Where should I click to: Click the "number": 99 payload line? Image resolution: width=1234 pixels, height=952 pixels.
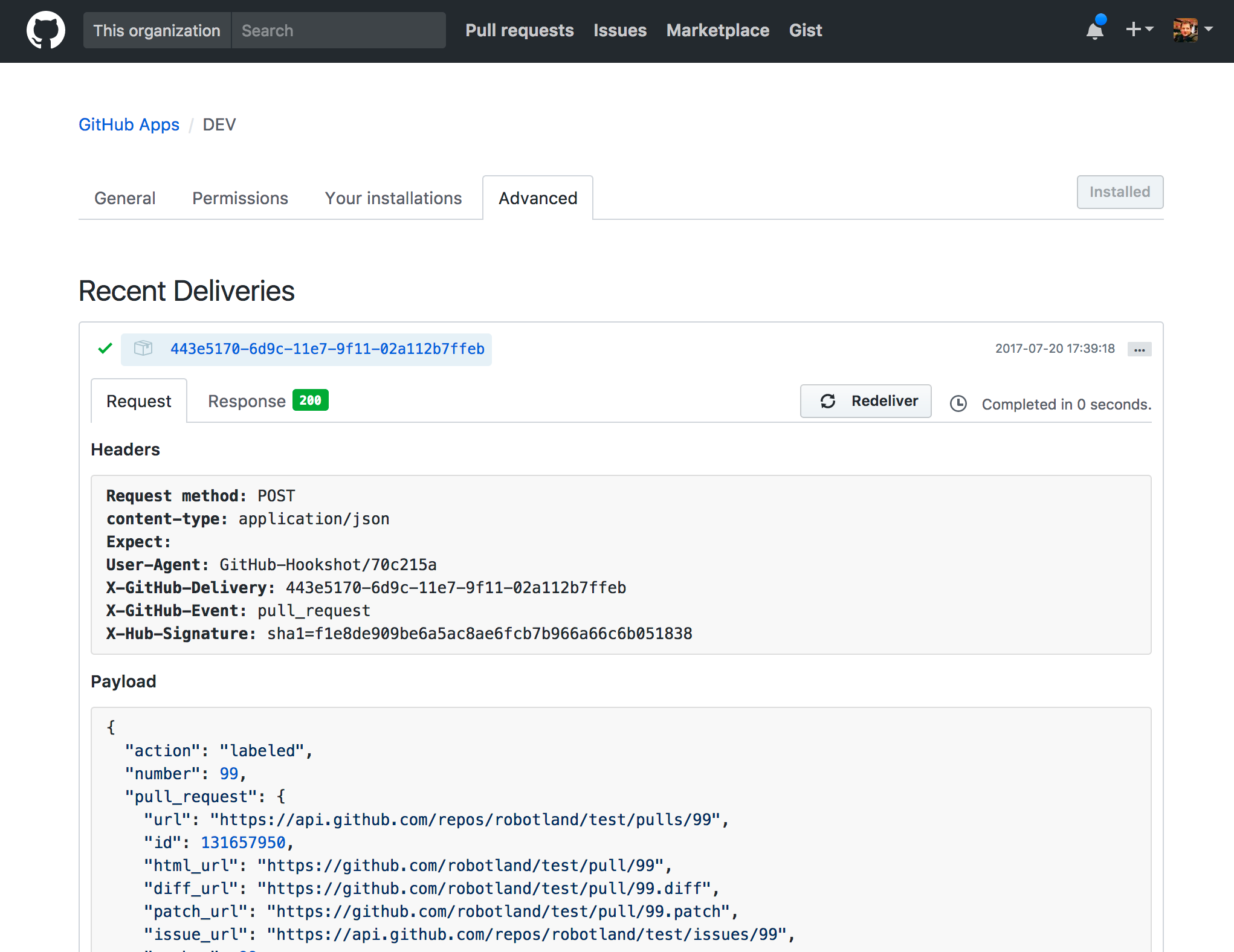coord(186,774)
